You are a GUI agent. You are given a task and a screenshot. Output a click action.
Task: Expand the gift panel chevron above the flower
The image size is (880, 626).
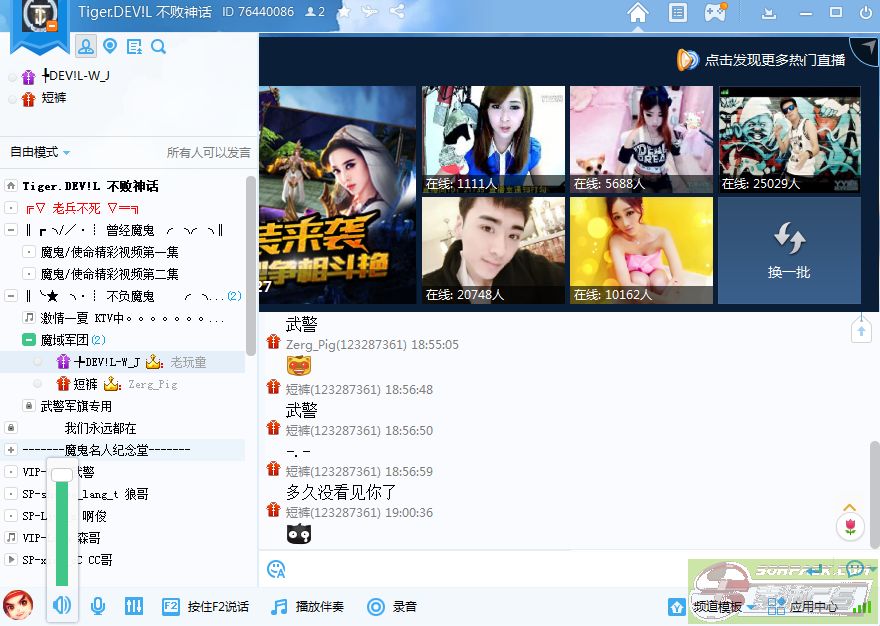point(850,508)
